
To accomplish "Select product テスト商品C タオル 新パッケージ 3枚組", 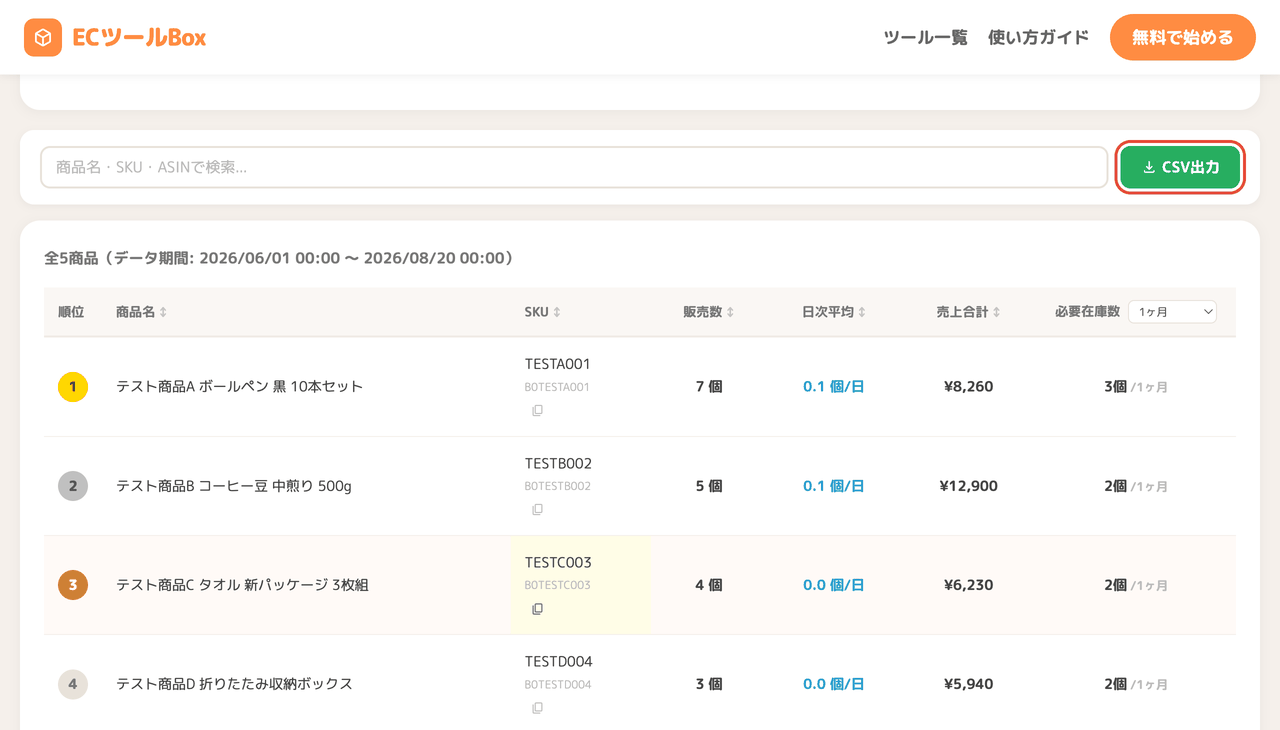I will 243,585.
